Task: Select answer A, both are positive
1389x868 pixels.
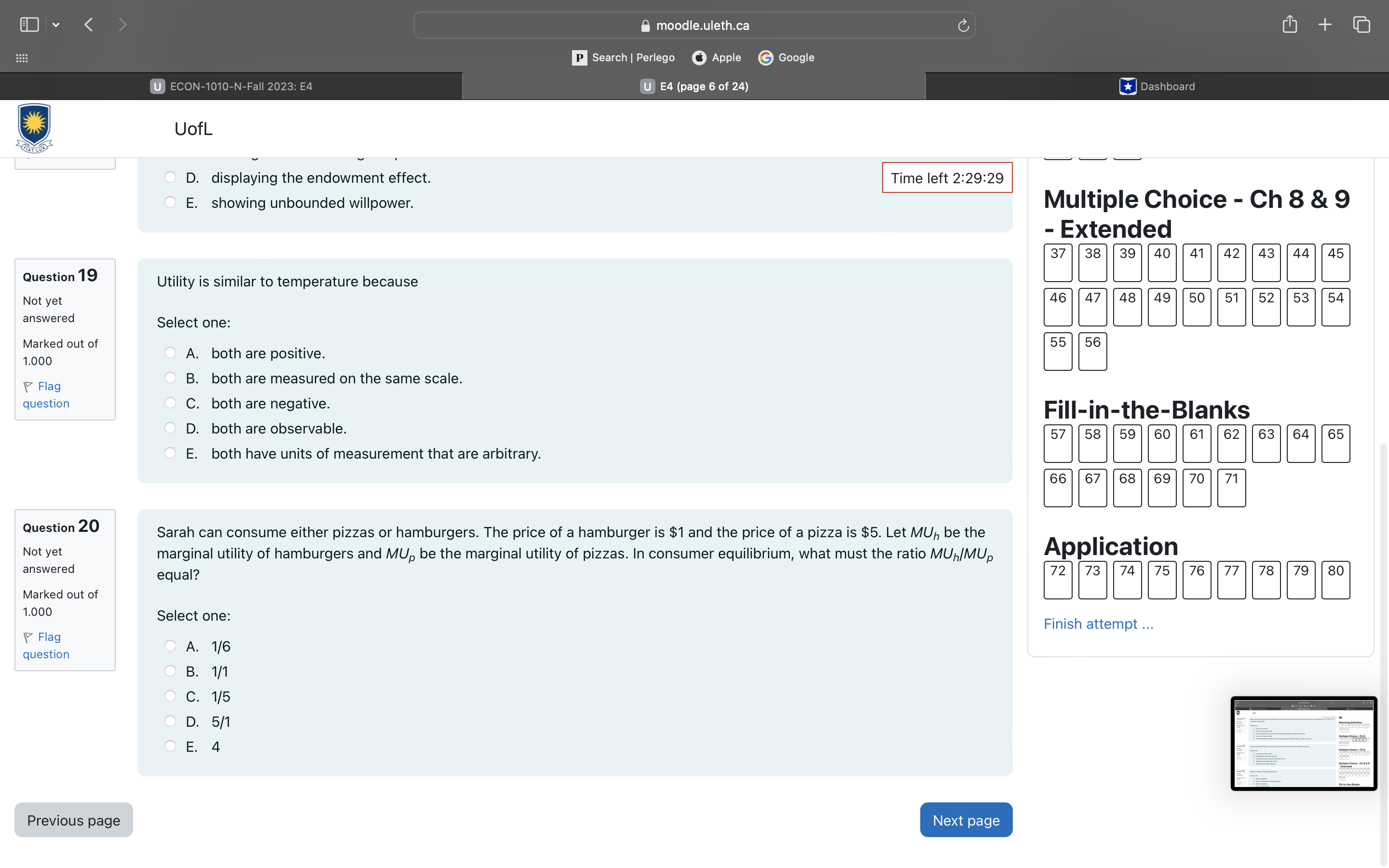Action: (170, 352)
